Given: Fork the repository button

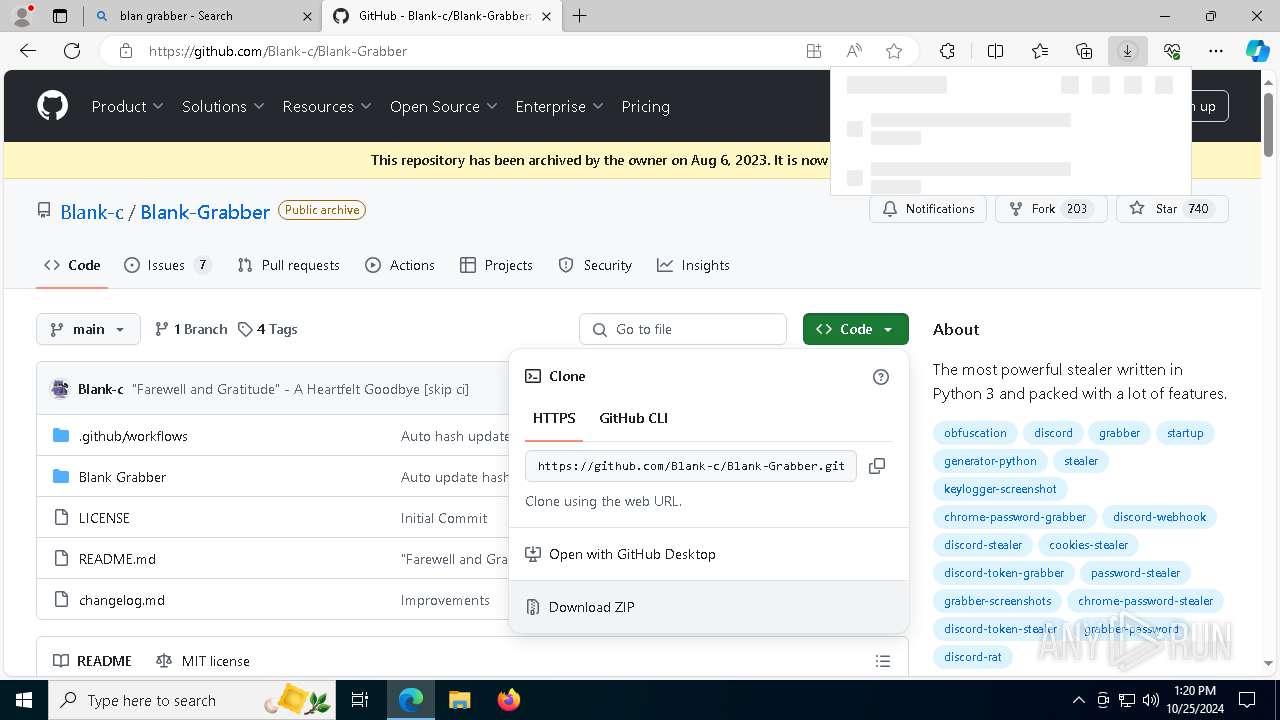Looking at the screenshot, I should pos(1051,209).
